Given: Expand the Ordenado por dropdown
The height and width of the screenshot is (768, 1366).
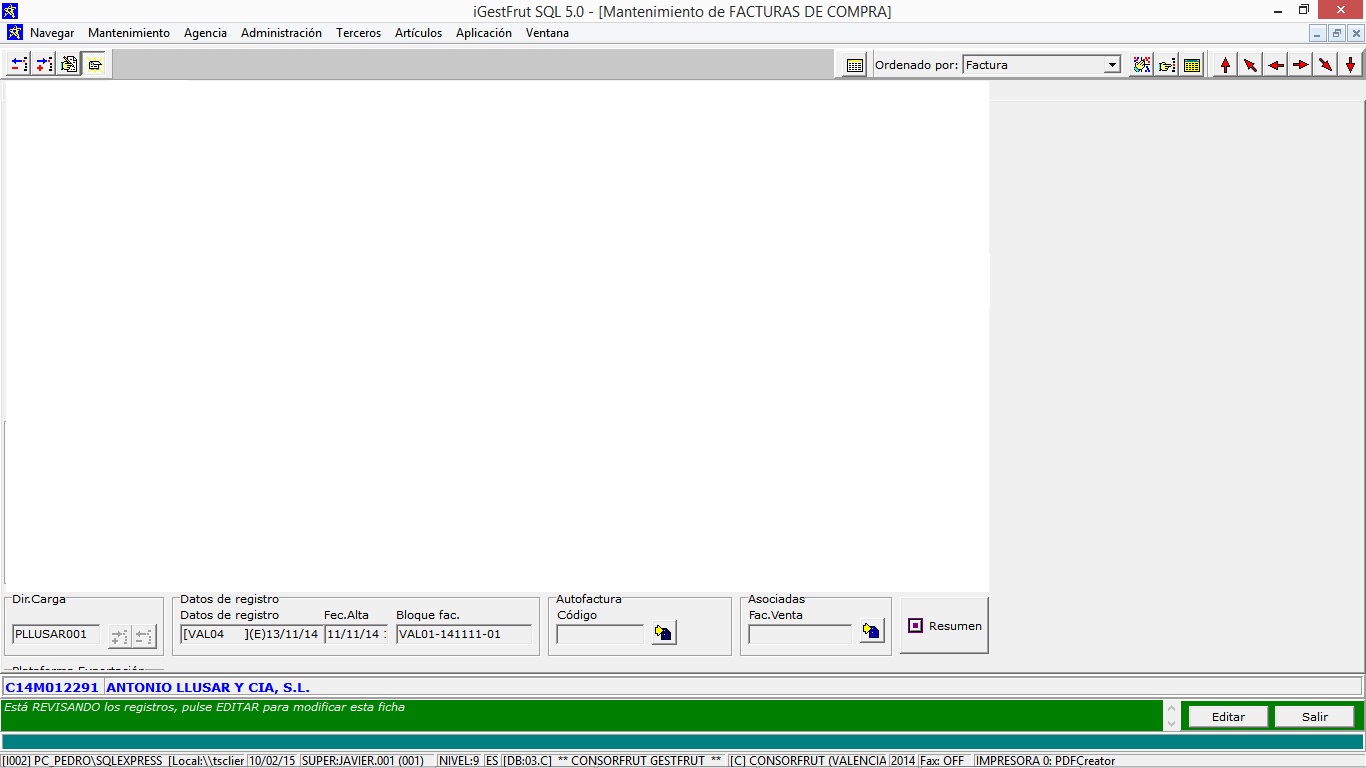Looking at the screenshot, I should point(1111,65).
